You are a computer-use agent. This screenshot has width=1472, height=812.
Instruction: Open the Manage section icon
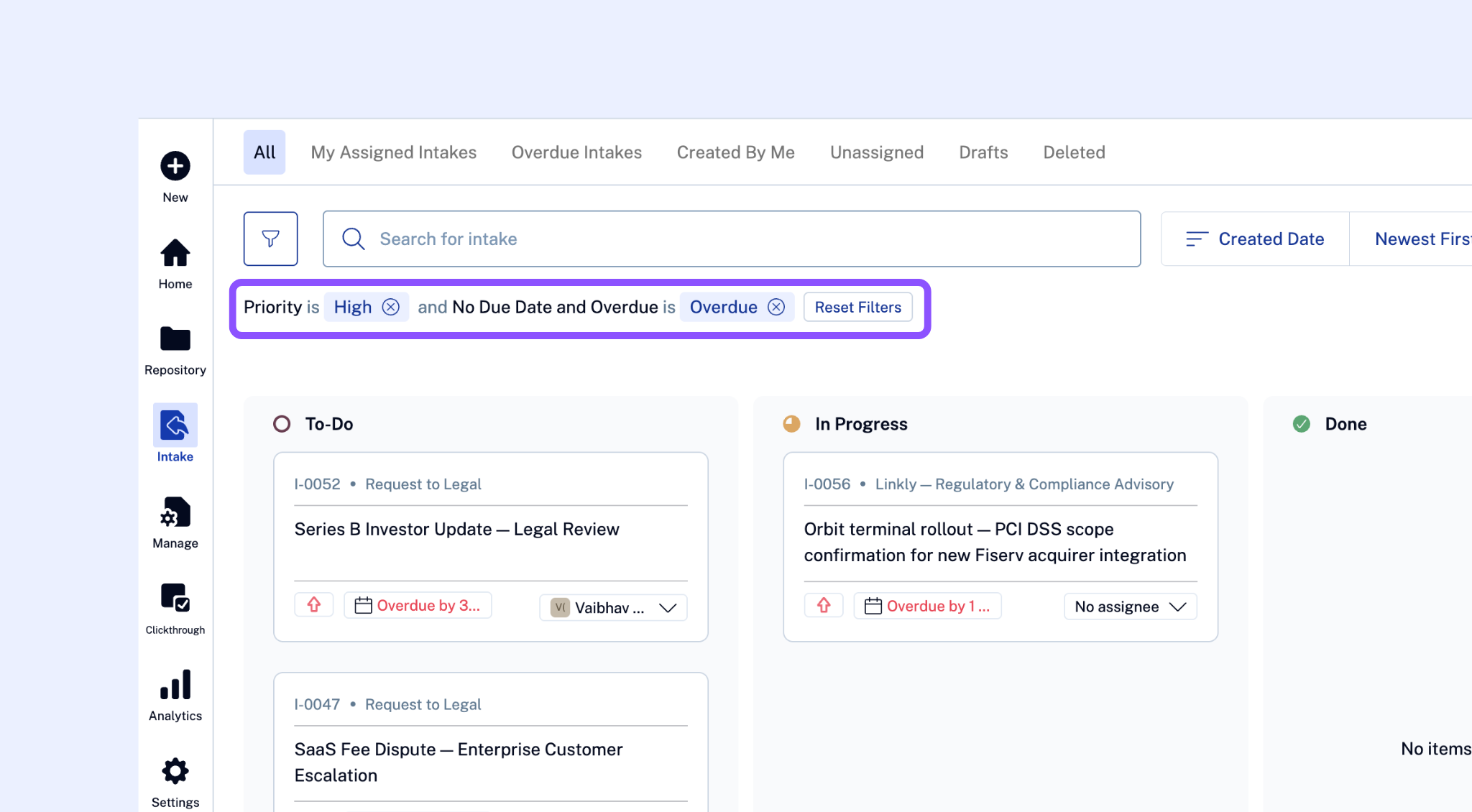(175, 512)
